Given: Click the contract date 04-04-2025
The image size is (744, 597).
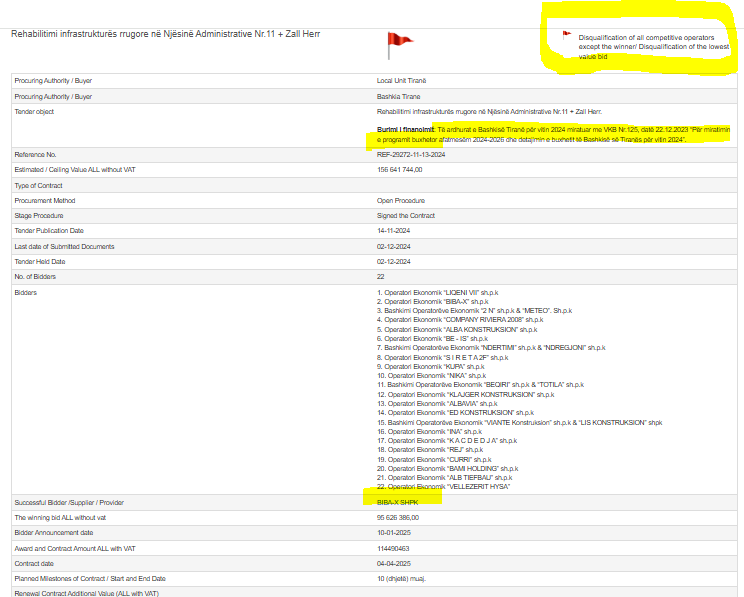Looking at the screenshot, I should [394, 563].
